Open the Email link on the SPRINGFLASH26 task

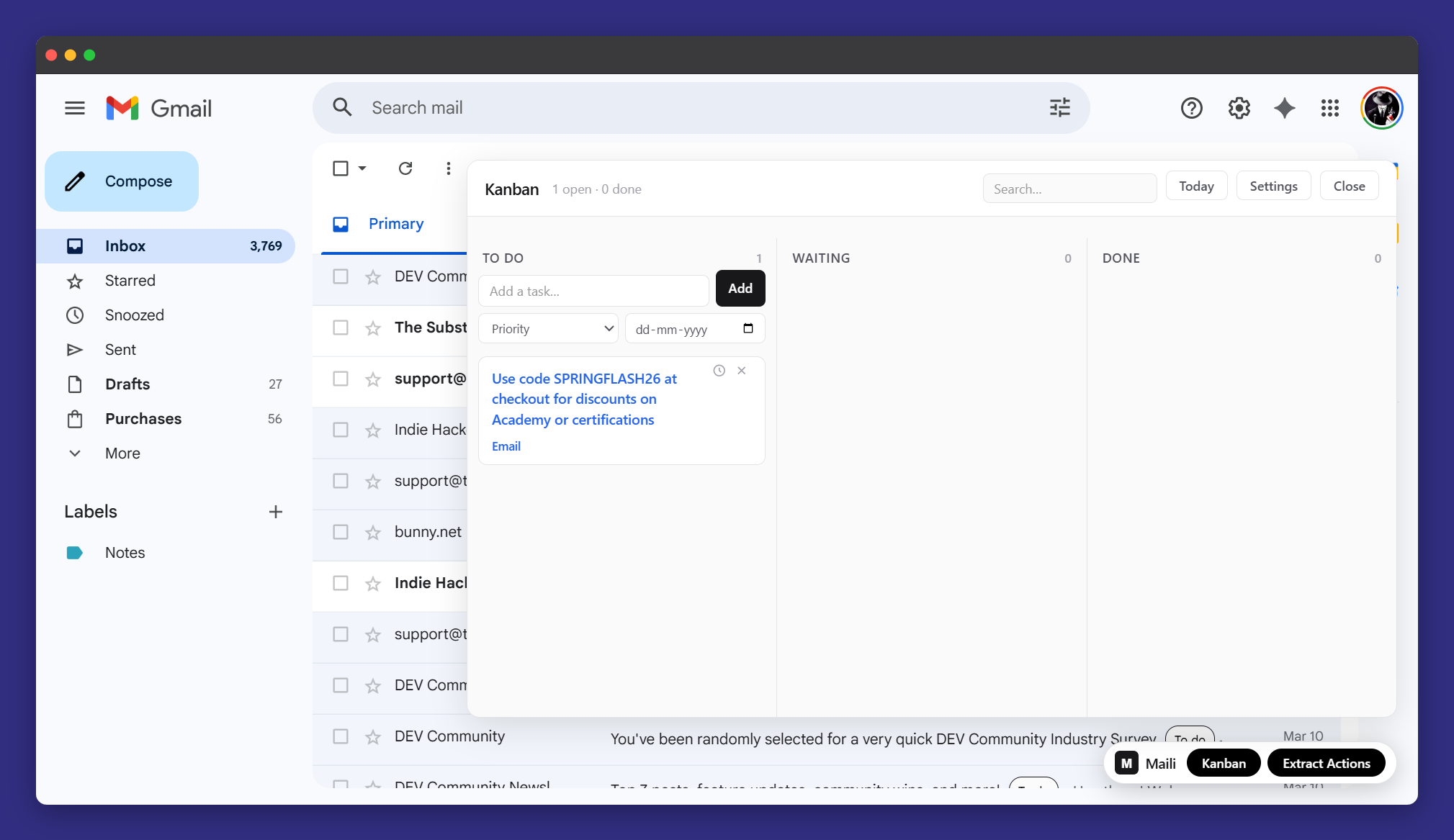pos(506,446)
